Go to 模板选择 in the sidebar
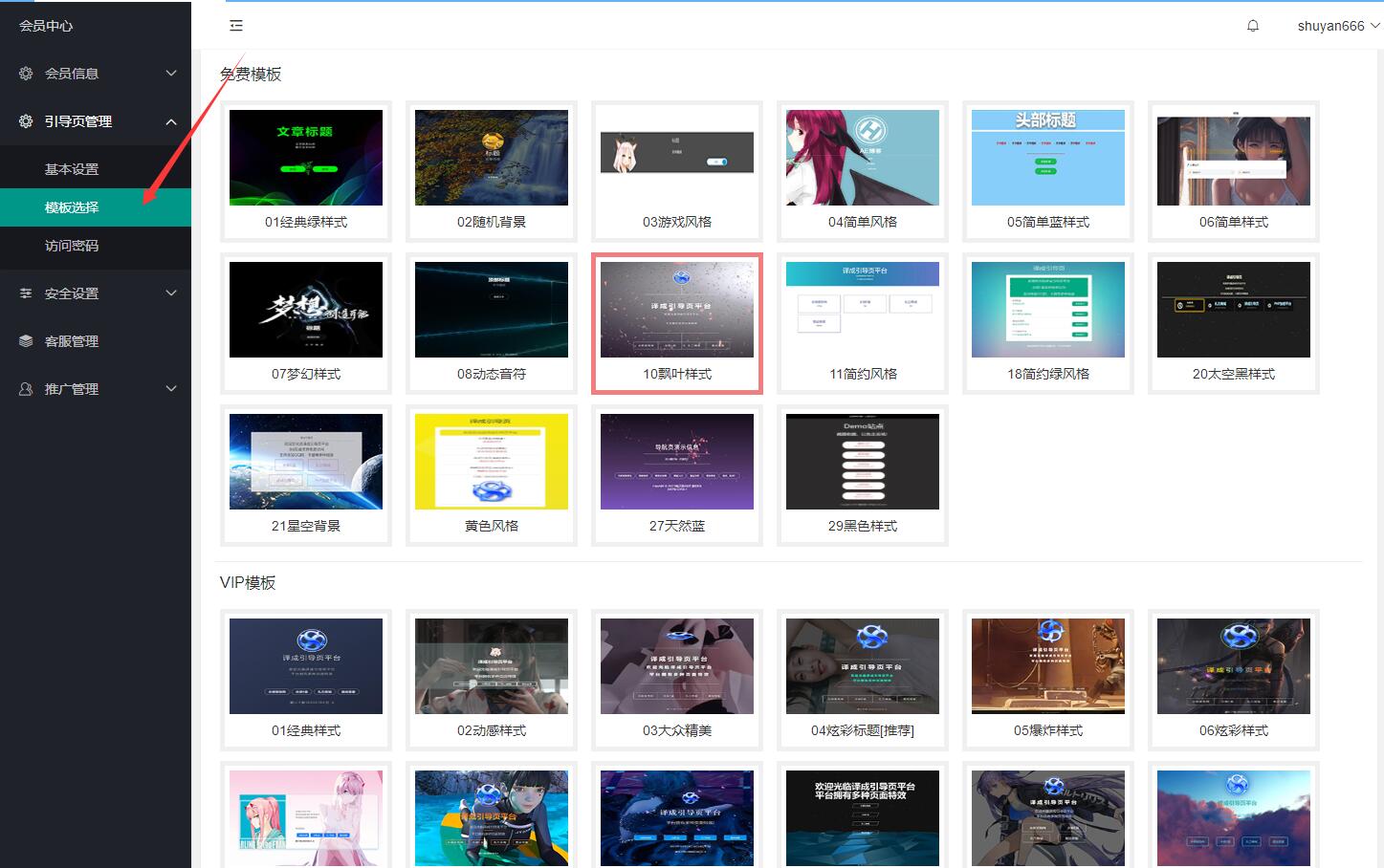 (x=72, y=207)
